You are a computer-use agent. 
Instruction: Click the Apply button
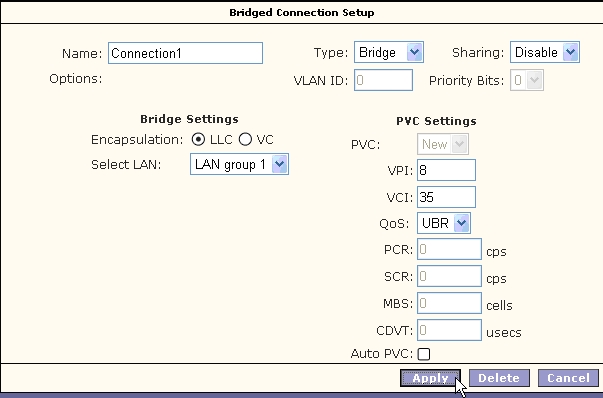pos(430,378)
